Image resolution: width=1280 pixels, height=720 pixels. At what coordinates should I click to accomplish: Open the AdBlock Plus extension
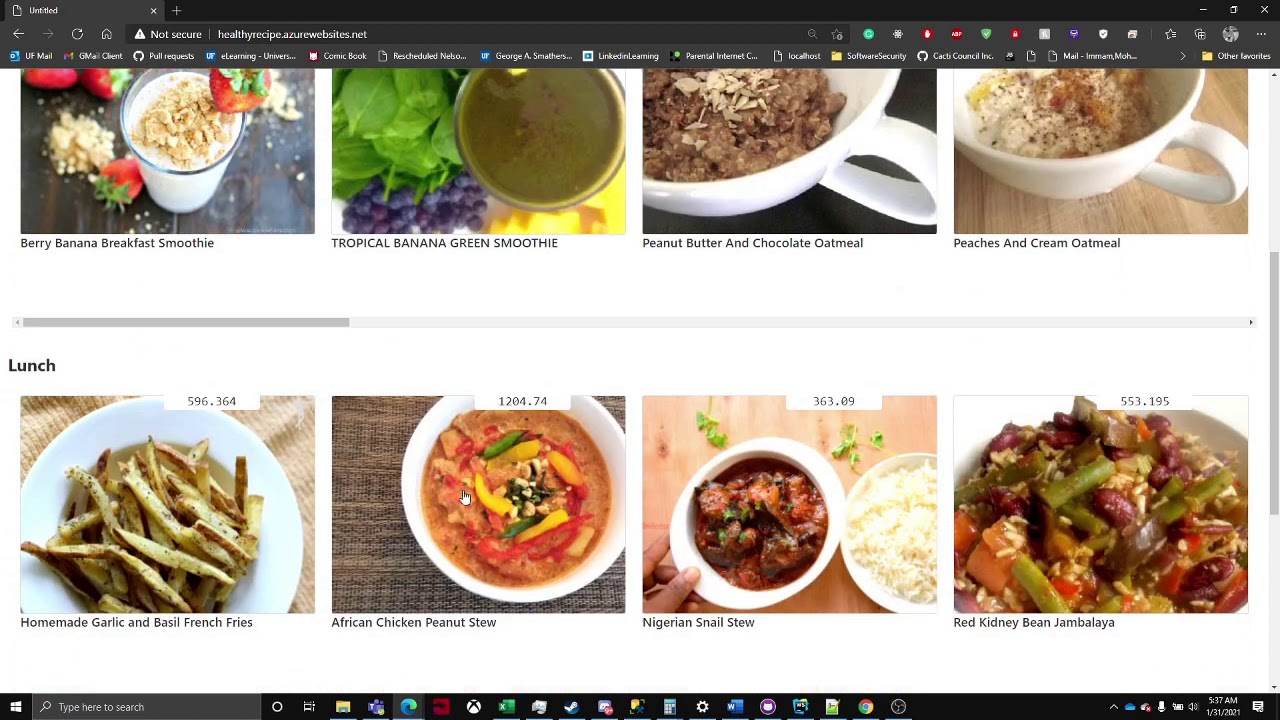[956, 34]
